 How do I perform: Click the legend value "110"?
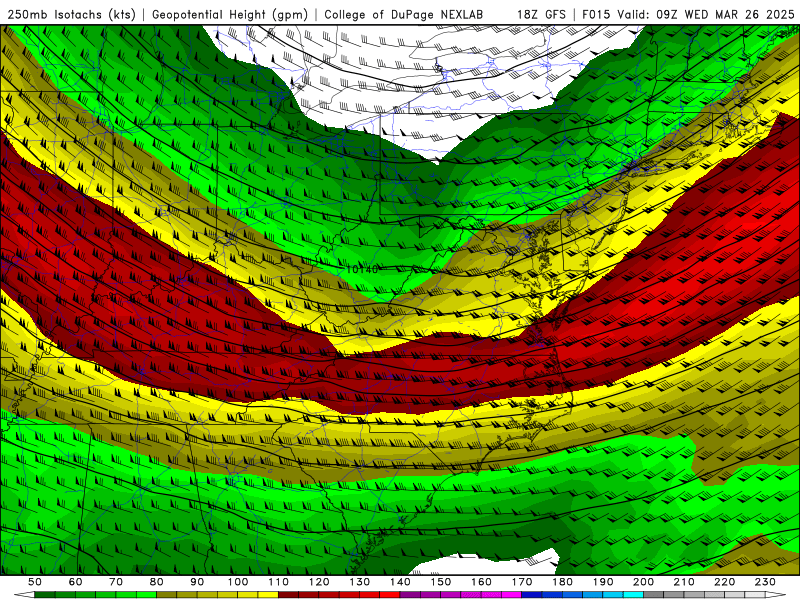pos(278,582)
